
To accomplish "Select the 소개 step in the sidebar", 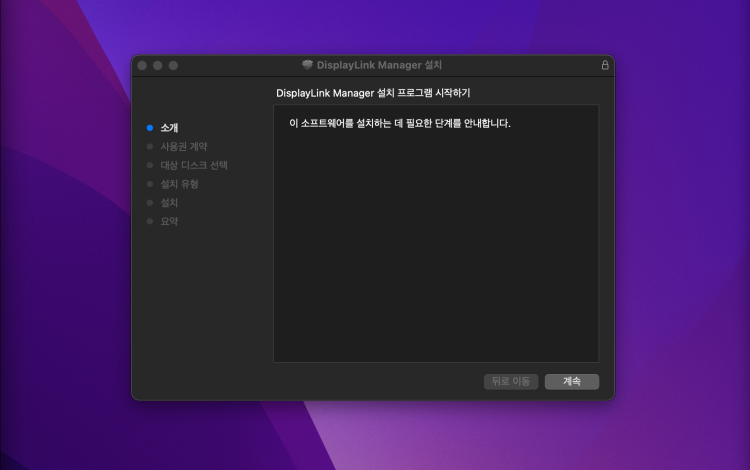I will pos(169,128).
